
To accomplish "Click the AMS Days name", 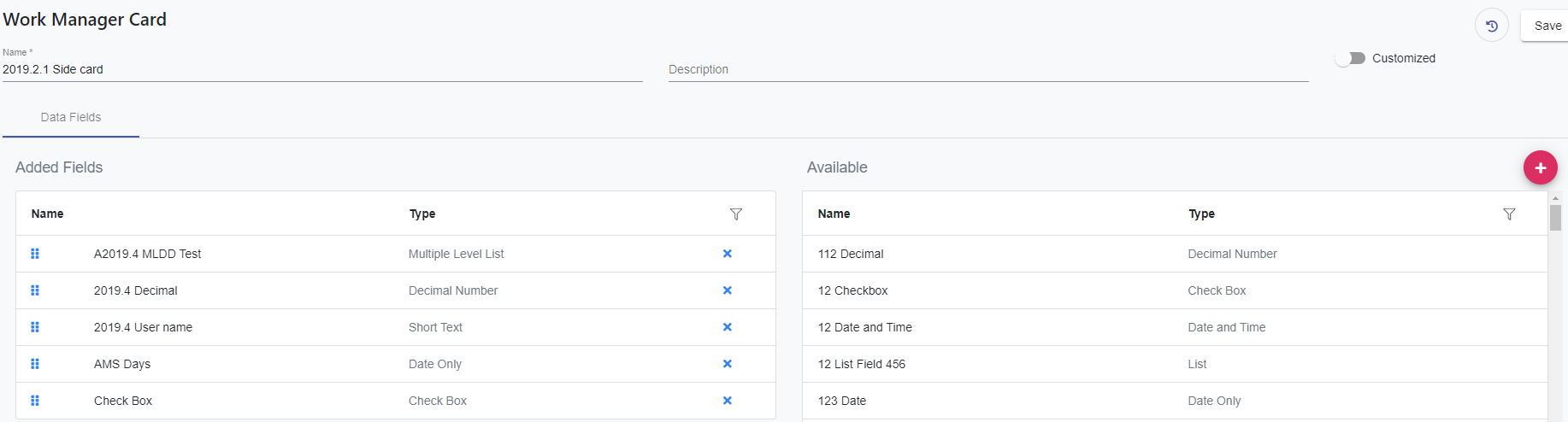I will click(x=122, y=364).
